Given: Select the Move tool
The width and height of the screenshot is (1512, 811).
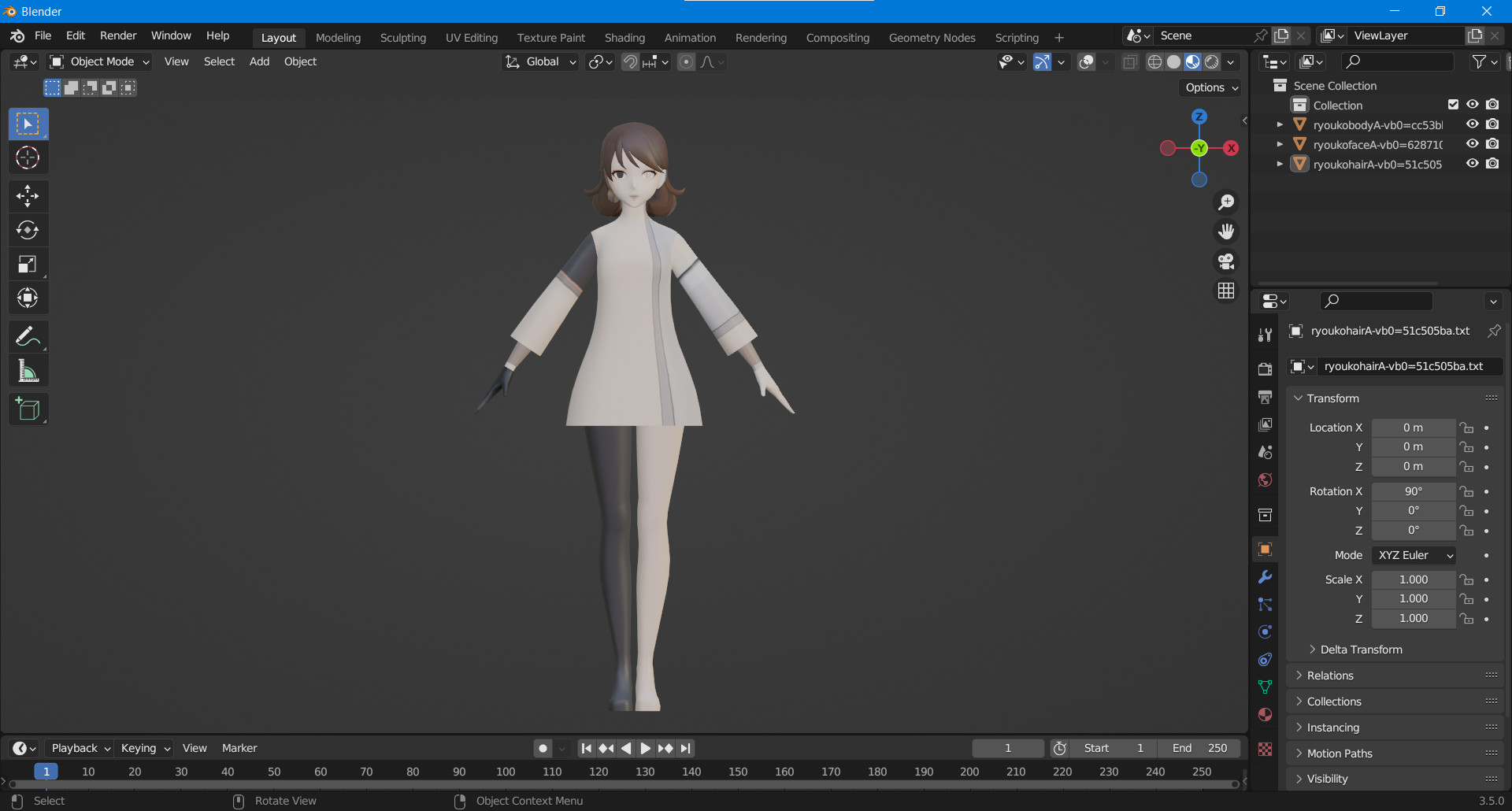Looking at the screenshot, I should click(x=28, y=196).
